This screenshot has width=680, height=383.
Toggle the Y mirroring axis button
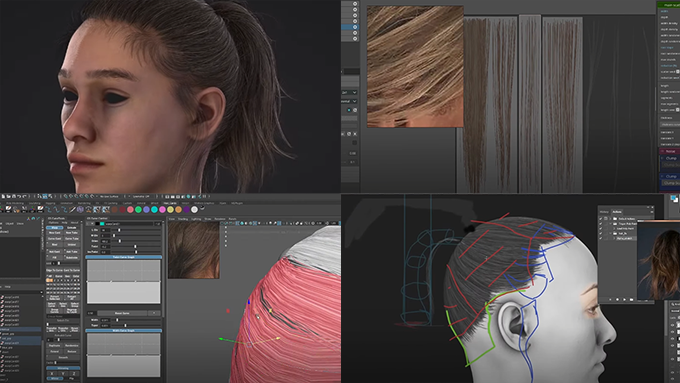(x=63, y=373)
